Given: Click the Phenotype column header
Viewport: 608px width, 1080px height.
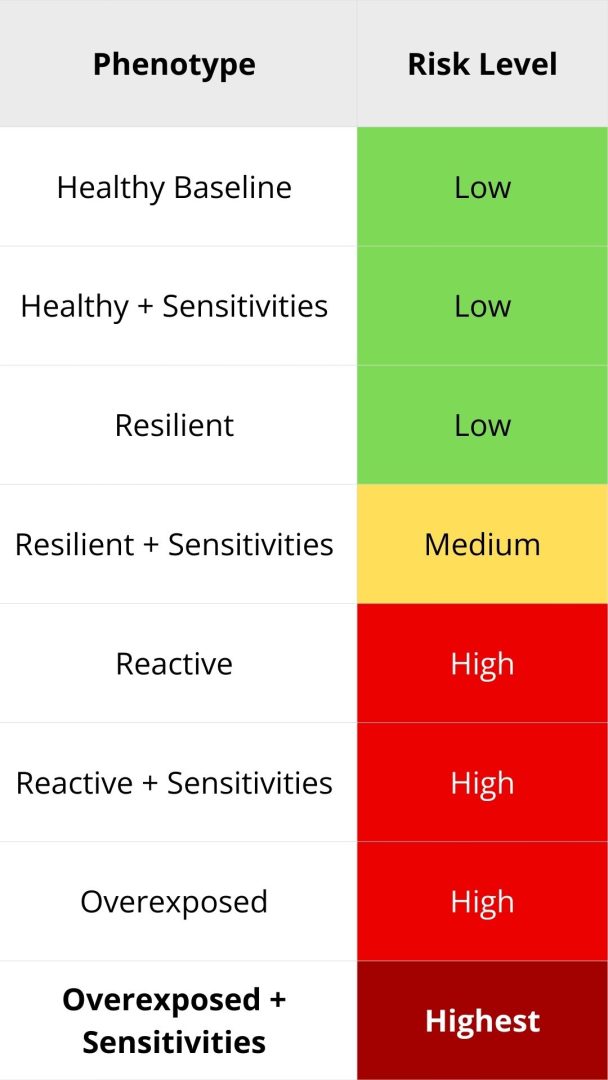Looking at the screenshot, I should 174,65.
